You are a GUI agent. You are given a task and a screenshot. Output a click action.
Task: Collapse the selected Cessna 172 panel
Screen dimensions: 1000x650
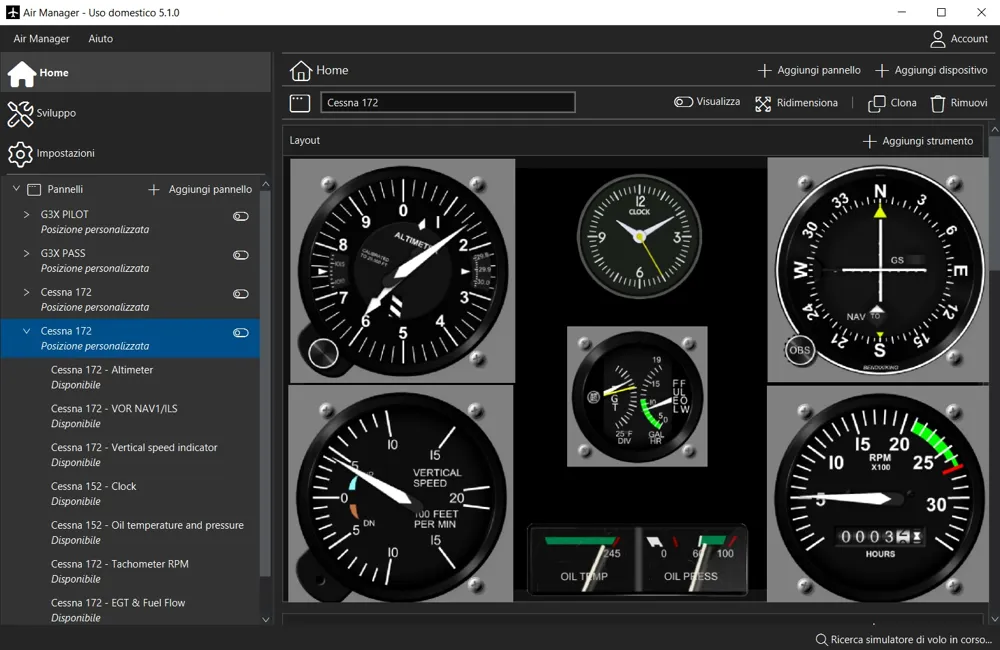26,331
